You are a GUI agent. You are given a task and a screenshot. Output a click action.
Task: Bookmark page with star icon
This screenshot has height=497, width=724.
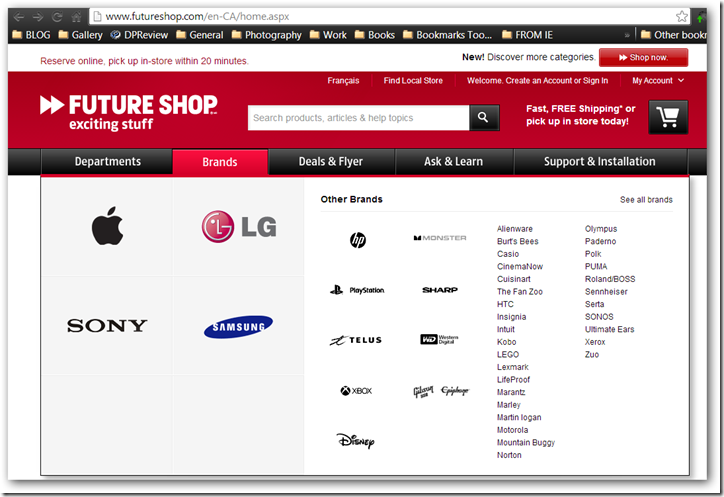coord(682,17)
